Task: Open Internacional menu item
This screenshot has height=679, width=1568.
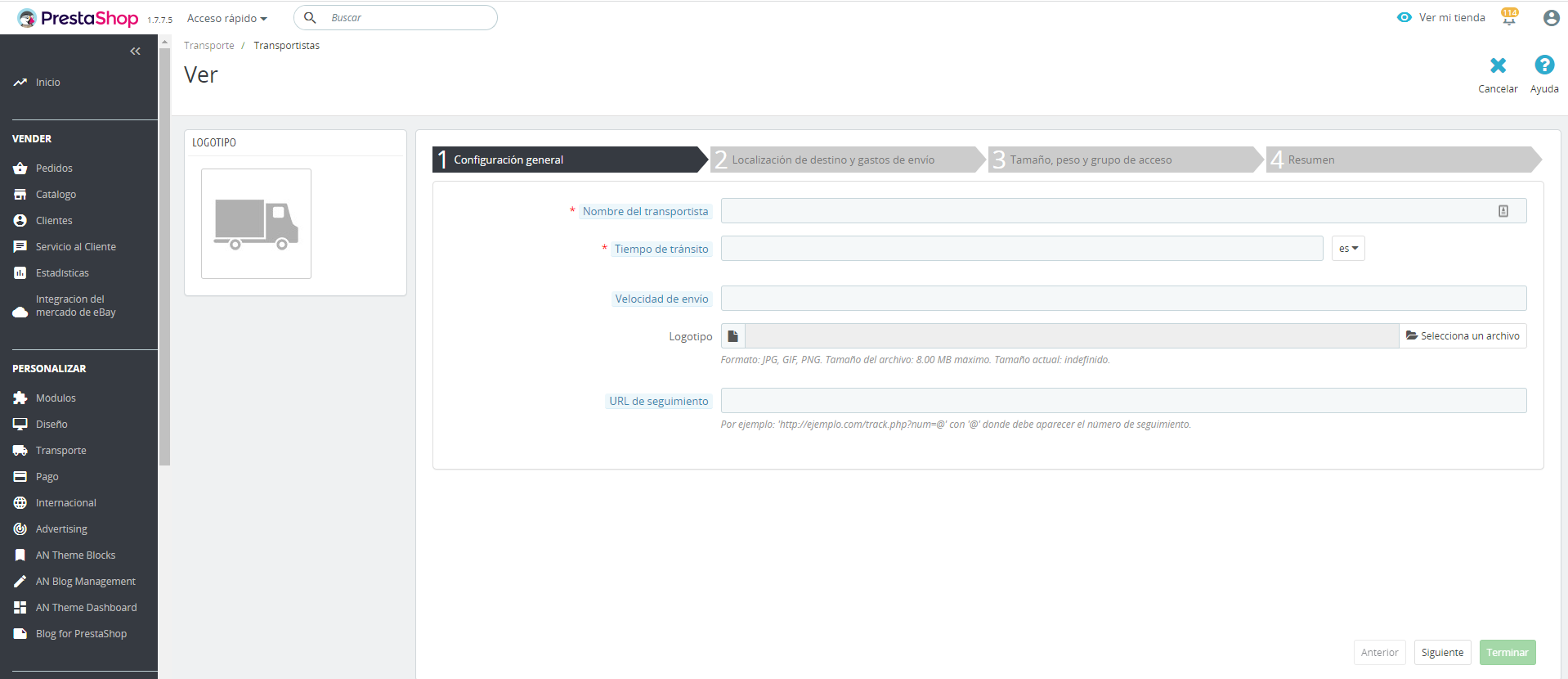Action: point(66,503)
